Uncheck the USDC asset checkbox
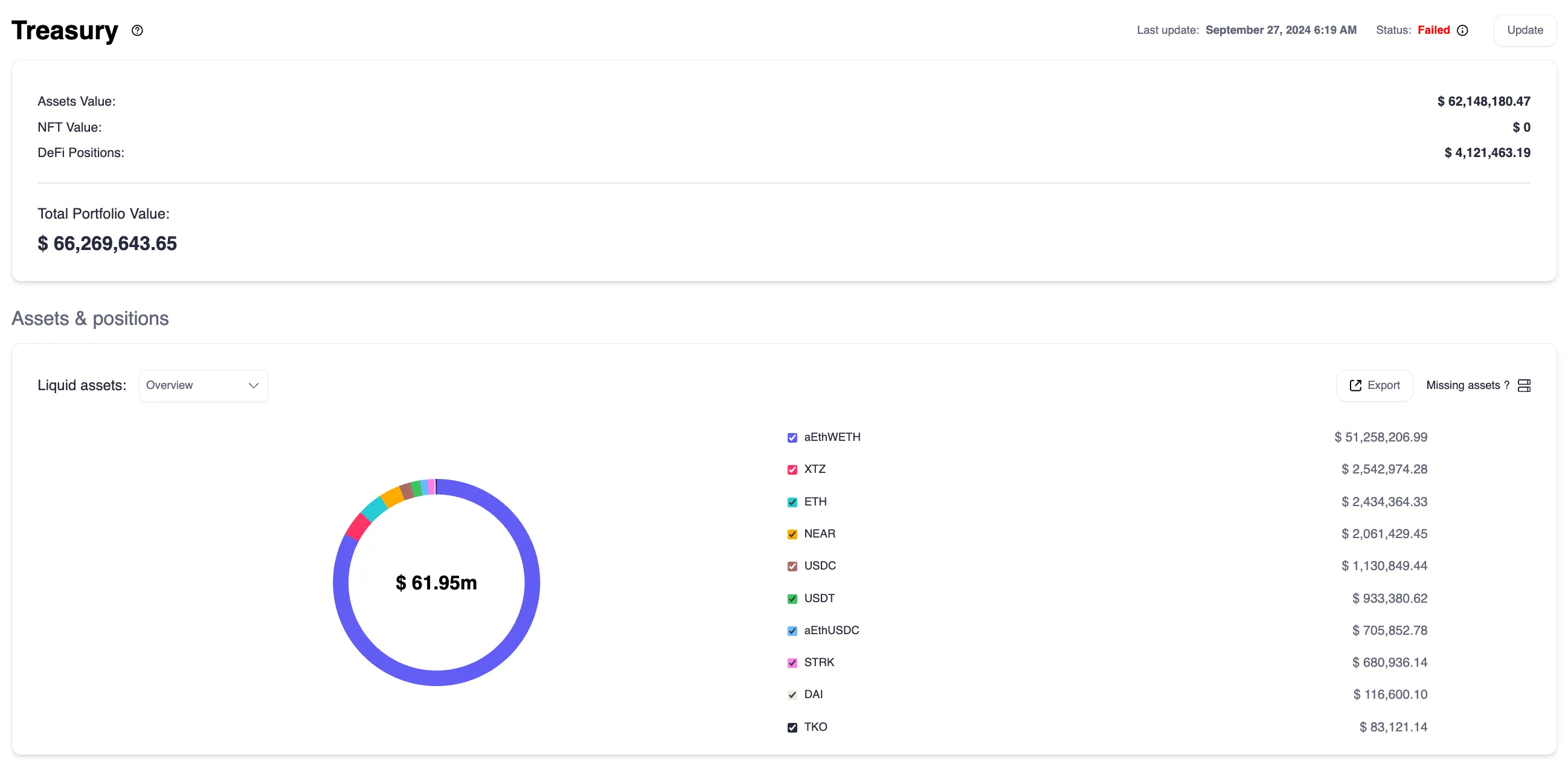The height and width of the screenshot is (767, 1568). point(792,566)
